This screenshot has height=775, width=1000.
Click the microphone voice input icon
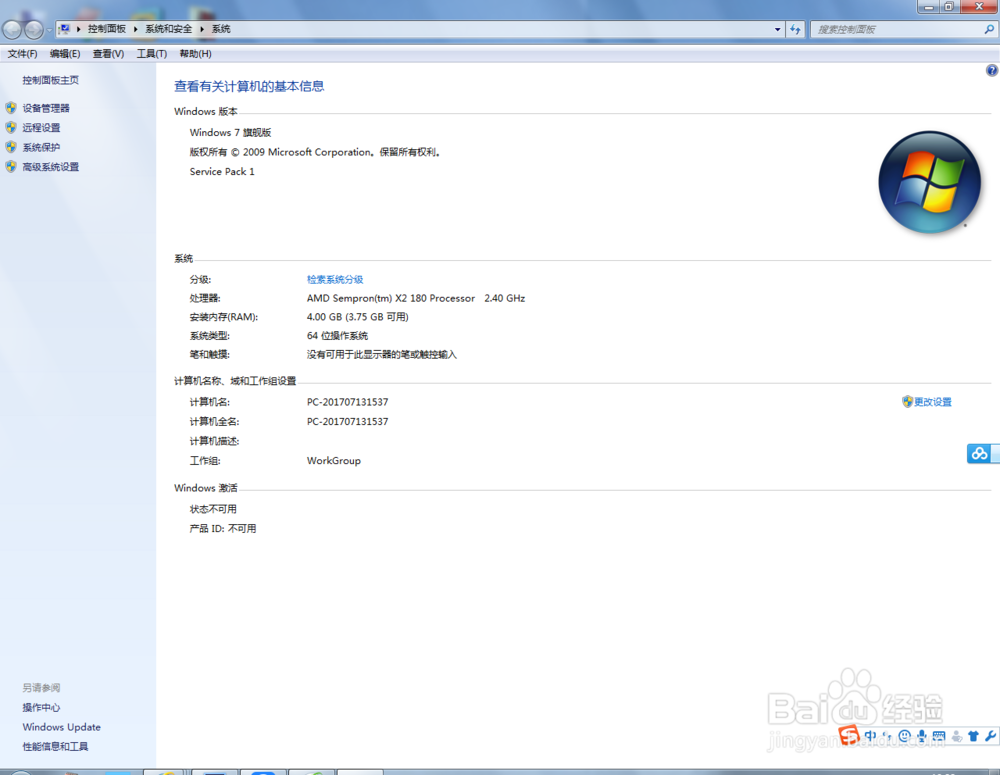coord(922,736)
